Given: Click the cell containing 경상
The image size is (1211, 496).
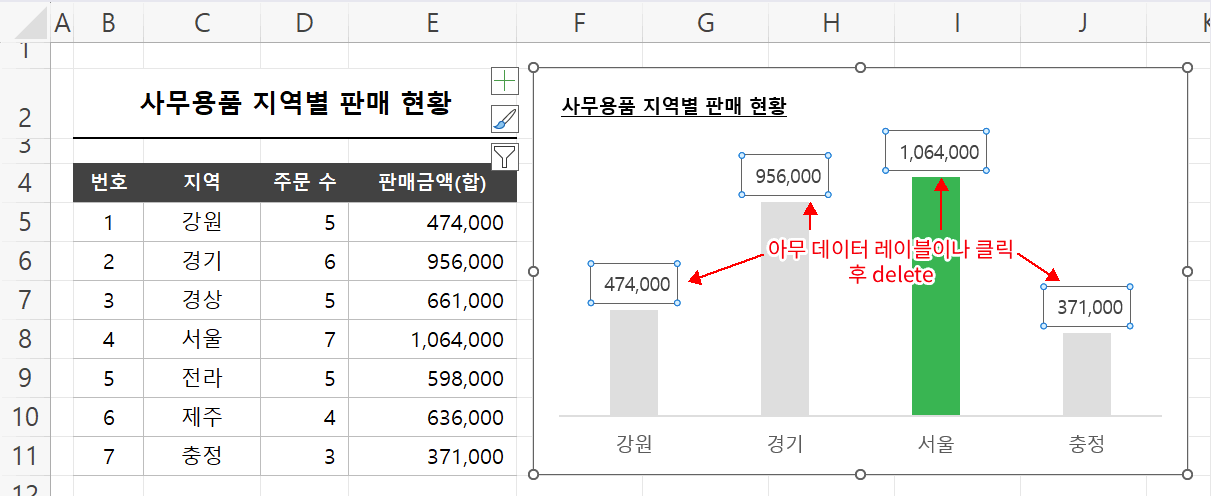Looking at the screenshot, I should [x=202, y=300].
